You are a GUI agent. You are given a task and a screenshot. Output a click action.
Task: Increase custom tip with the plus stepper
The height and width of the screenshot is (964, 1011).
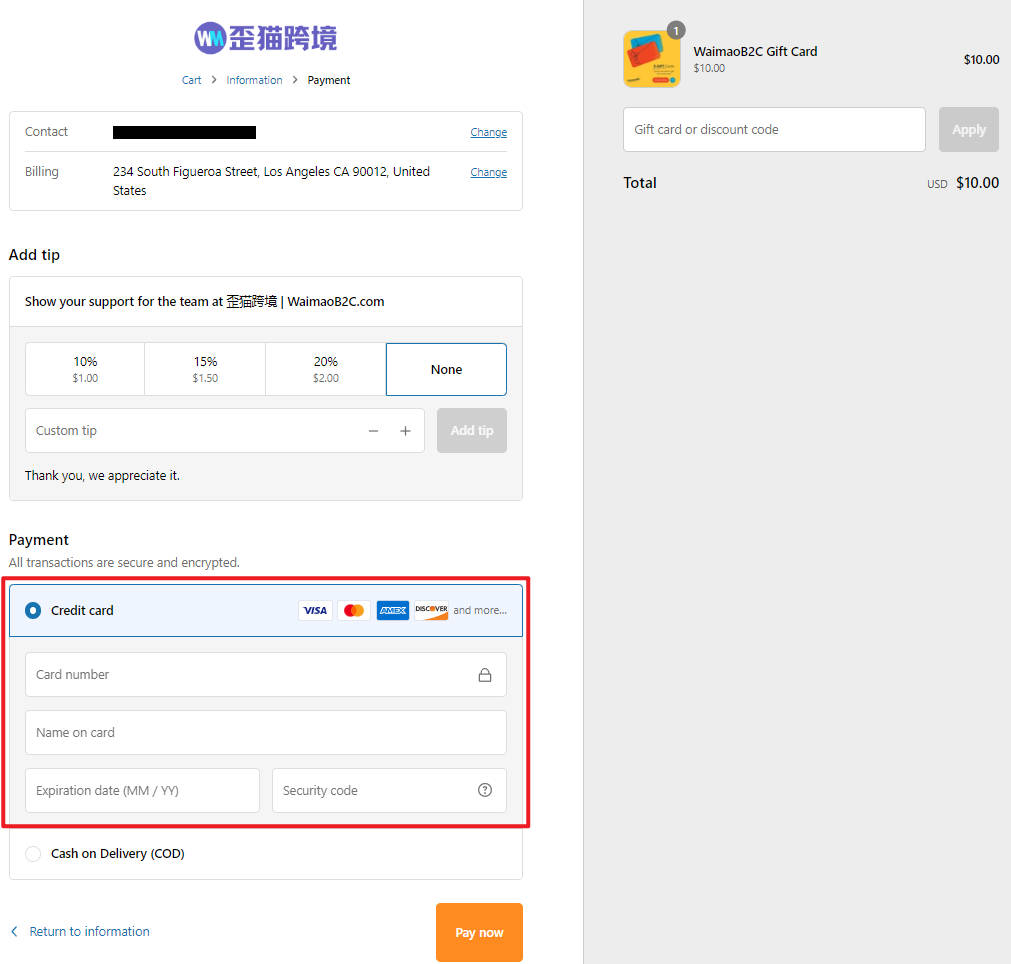tap(405, 430)
